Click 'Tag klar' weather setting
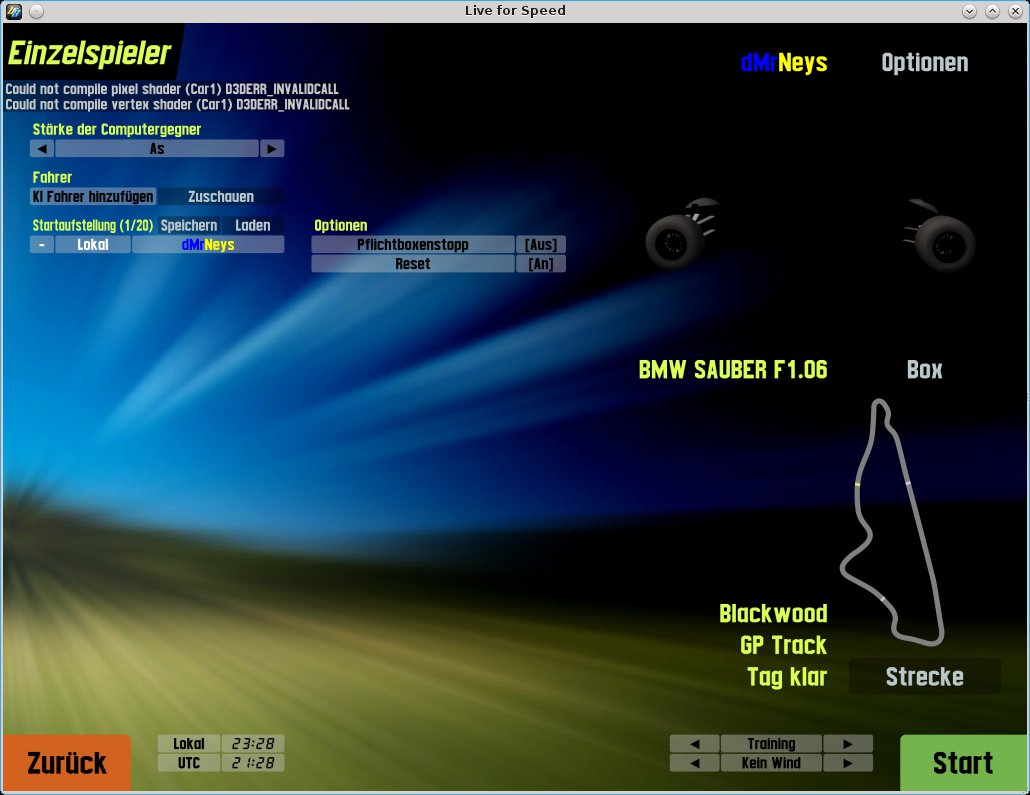This screenshot has height=795, width=1030. pos(787,677)
